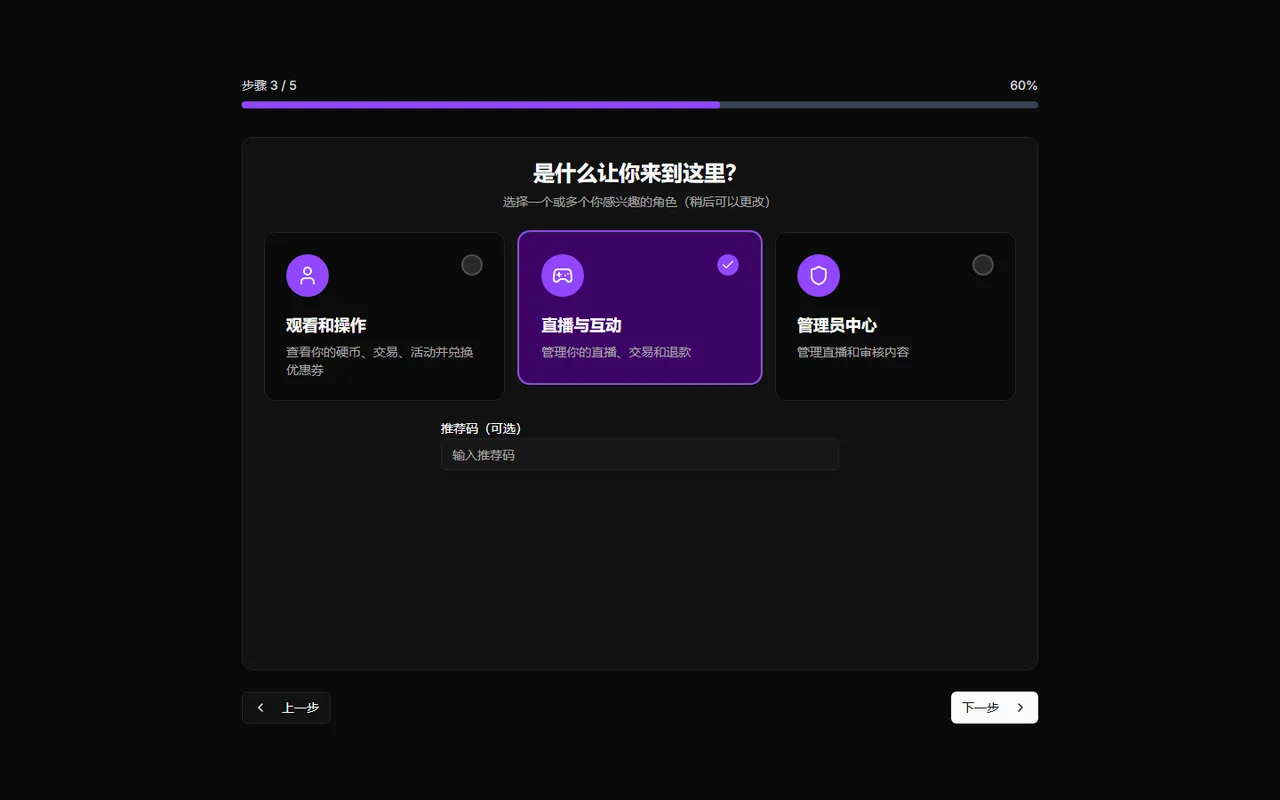Image resolution: width=1280 pixels, height=800 pixels.
Task: Continue with the 下一步 button
Action: 994,707
